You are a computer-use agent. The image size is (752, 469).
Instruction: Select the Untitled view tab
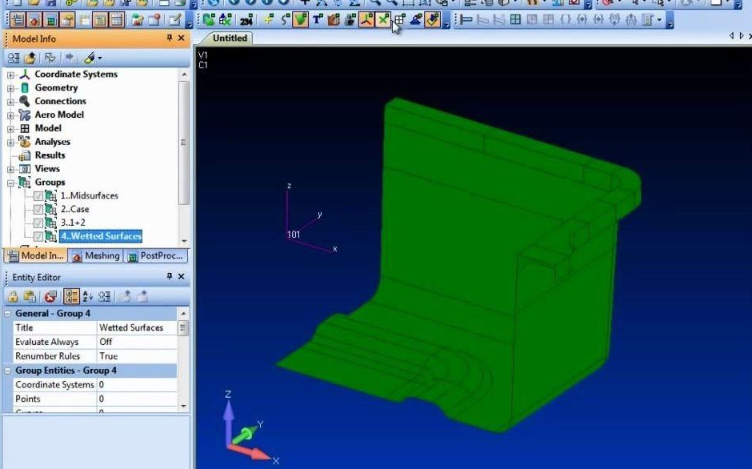point(230,39)
